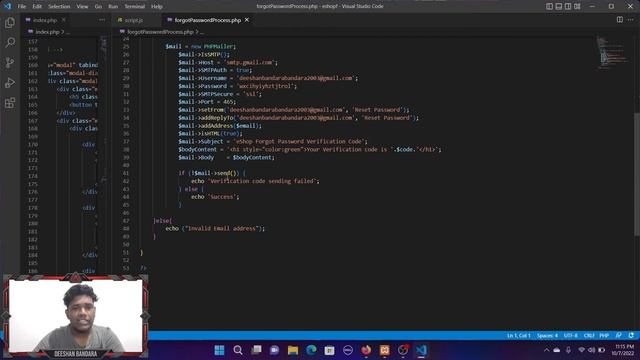The image size is (640, 360).
Task: Open the Terminal menu
Action: coord(135,7)
